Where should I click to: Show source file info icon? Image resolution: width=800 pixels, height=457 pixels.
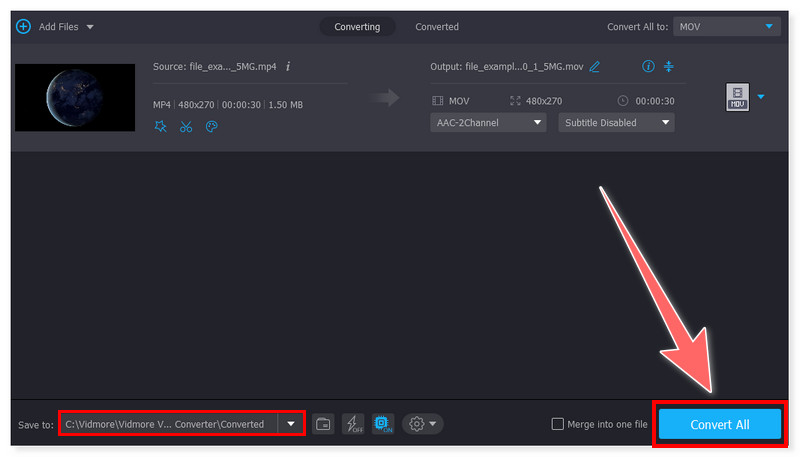[288, 67]
